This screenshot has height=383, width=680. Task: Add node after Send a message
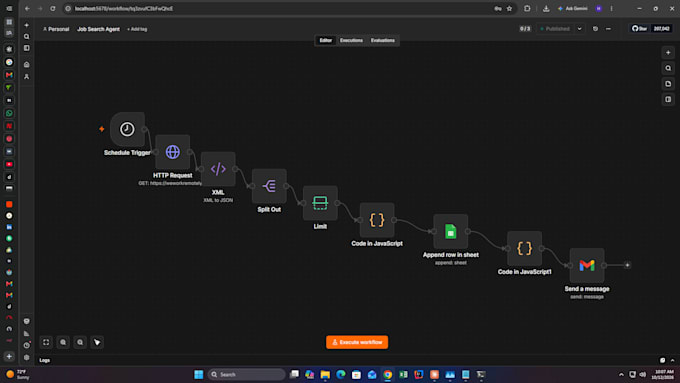[x=627, y=265]
